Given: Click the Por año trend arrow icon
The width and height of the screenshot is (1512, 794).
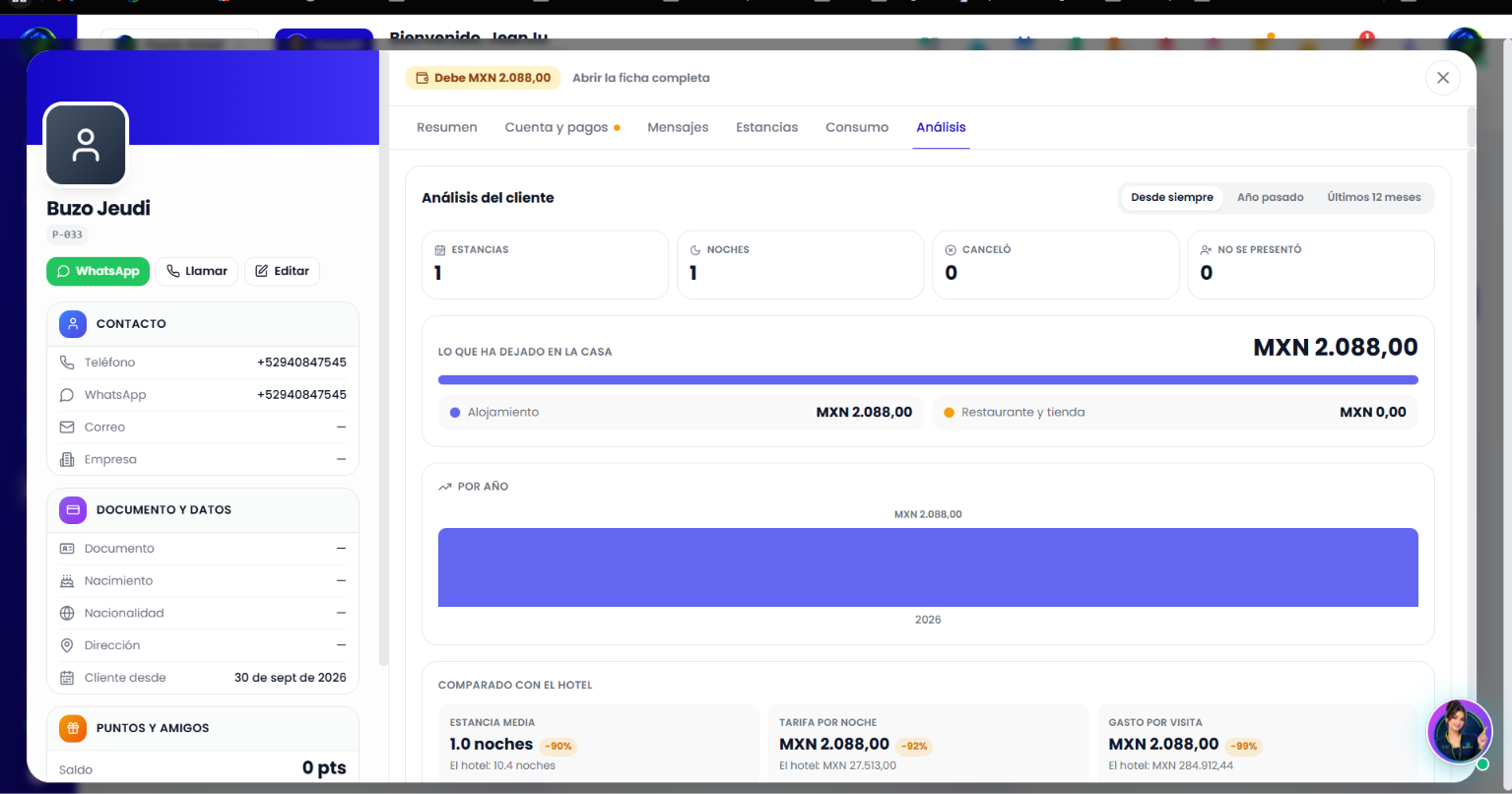Looking at the screenshot, I should pyautogui.click(x=445, y=487).
